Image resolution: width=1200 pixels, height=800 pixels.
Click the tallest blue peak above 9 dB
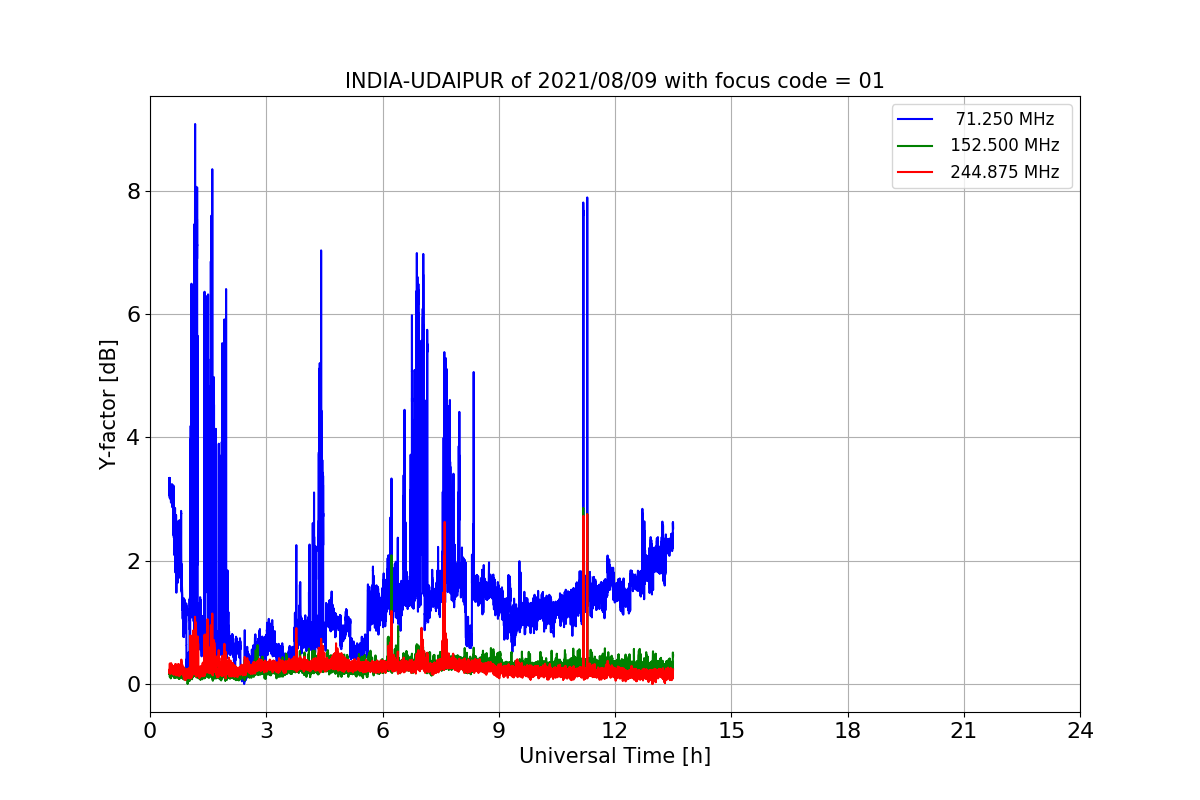[x=195, y=125]
